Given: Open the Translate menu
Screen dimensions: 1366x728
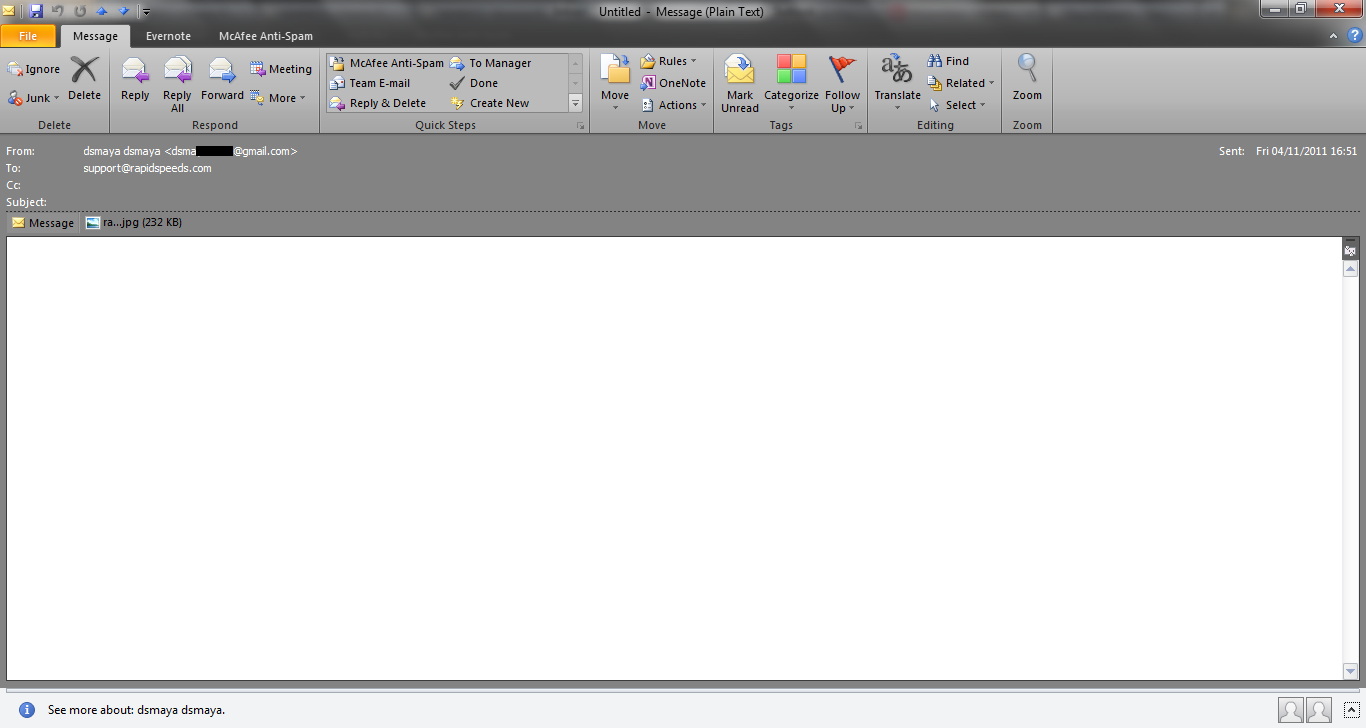Looking at the screenshot, I should tap(897, 84).
